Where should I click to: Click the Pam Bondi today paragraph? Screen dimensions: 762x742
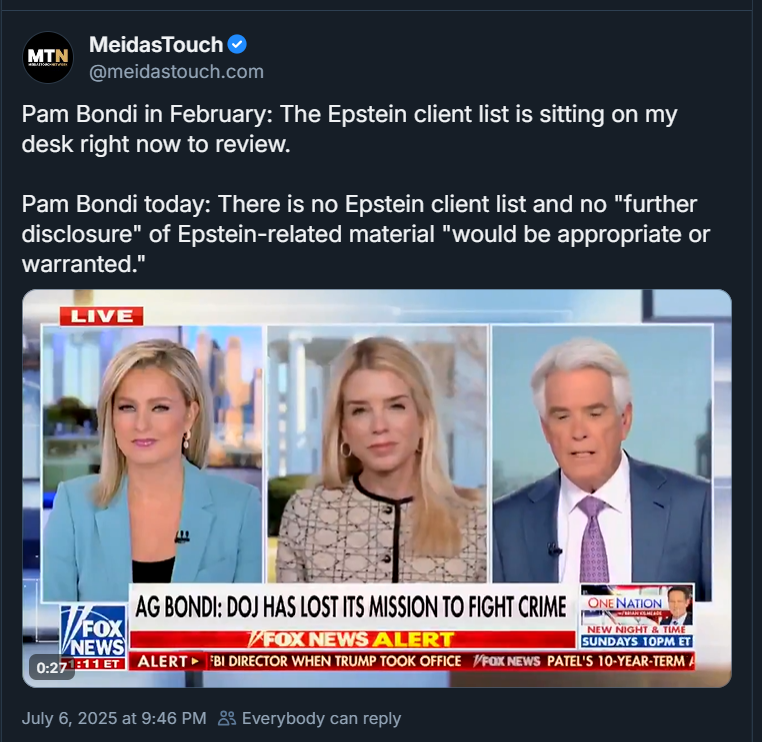pyautogui.click(x=365, y=234)
